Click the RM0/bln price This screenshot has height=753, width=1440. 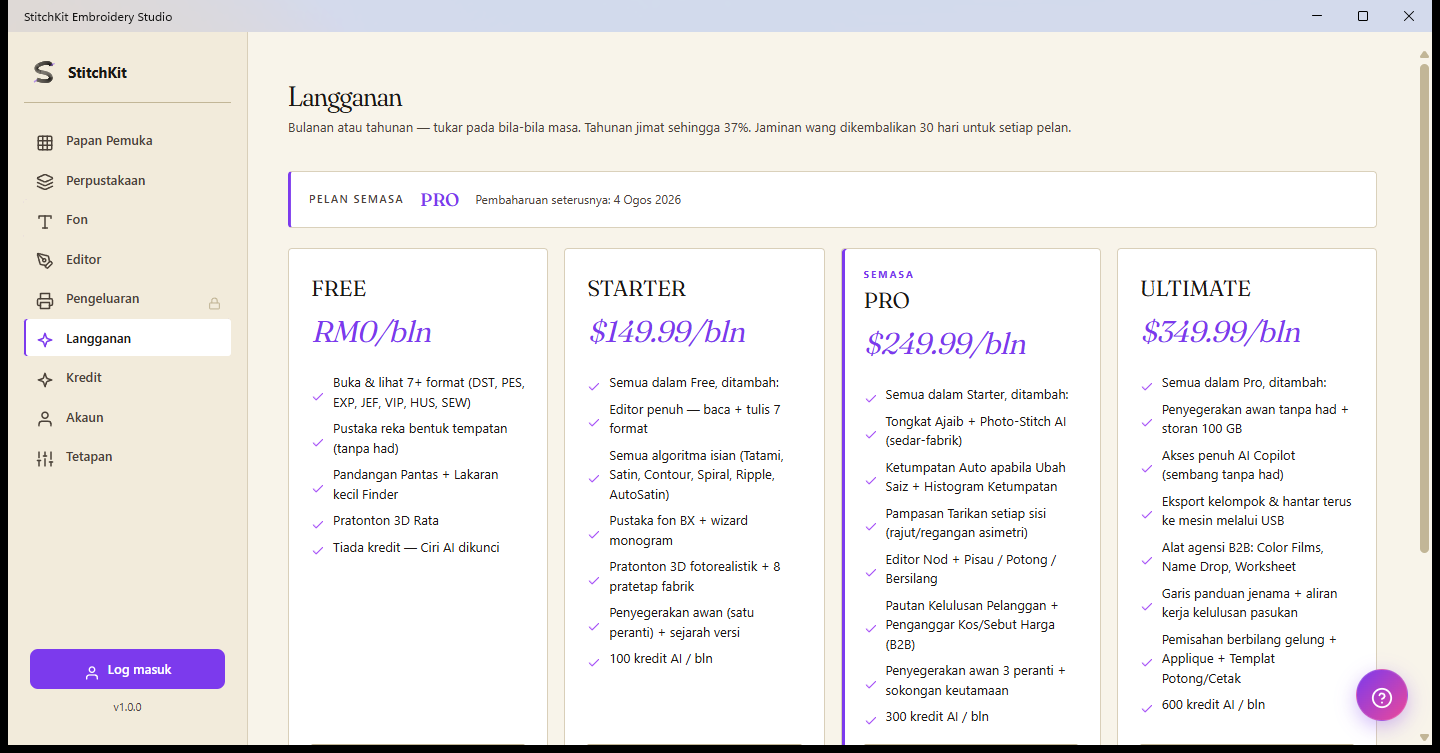(x=372, y=332)
